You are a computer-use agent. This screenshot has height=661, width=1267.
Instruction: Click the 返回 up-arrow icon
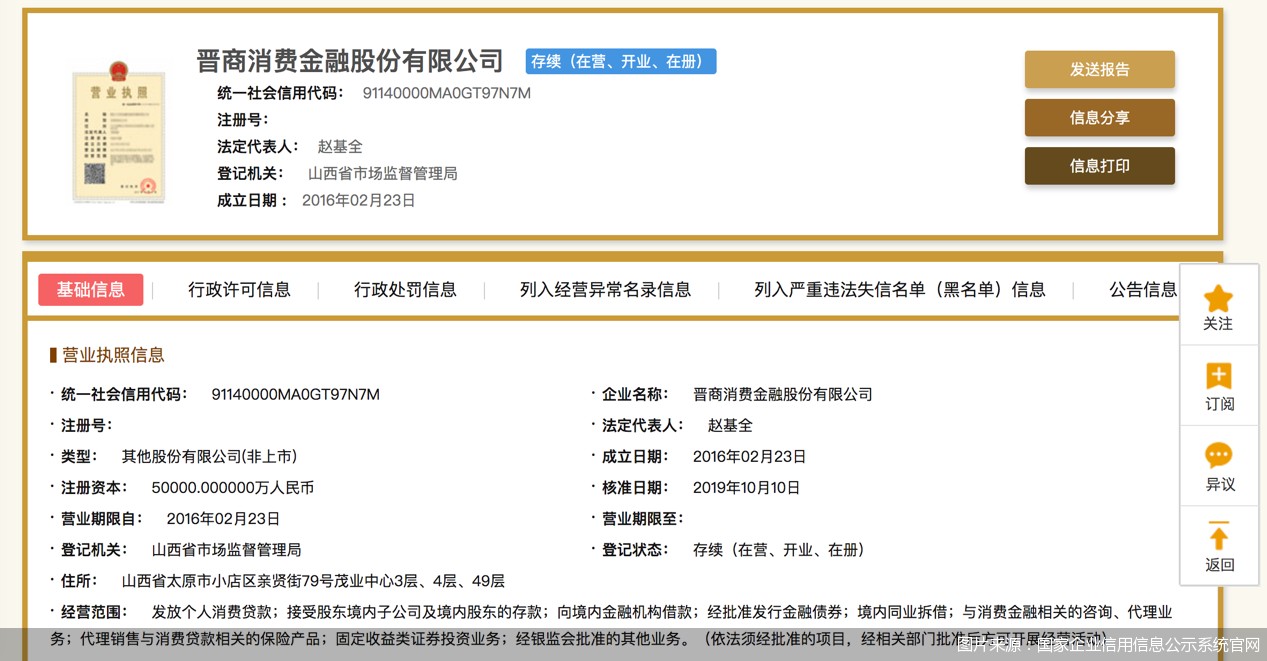[x=1218, y=536]
